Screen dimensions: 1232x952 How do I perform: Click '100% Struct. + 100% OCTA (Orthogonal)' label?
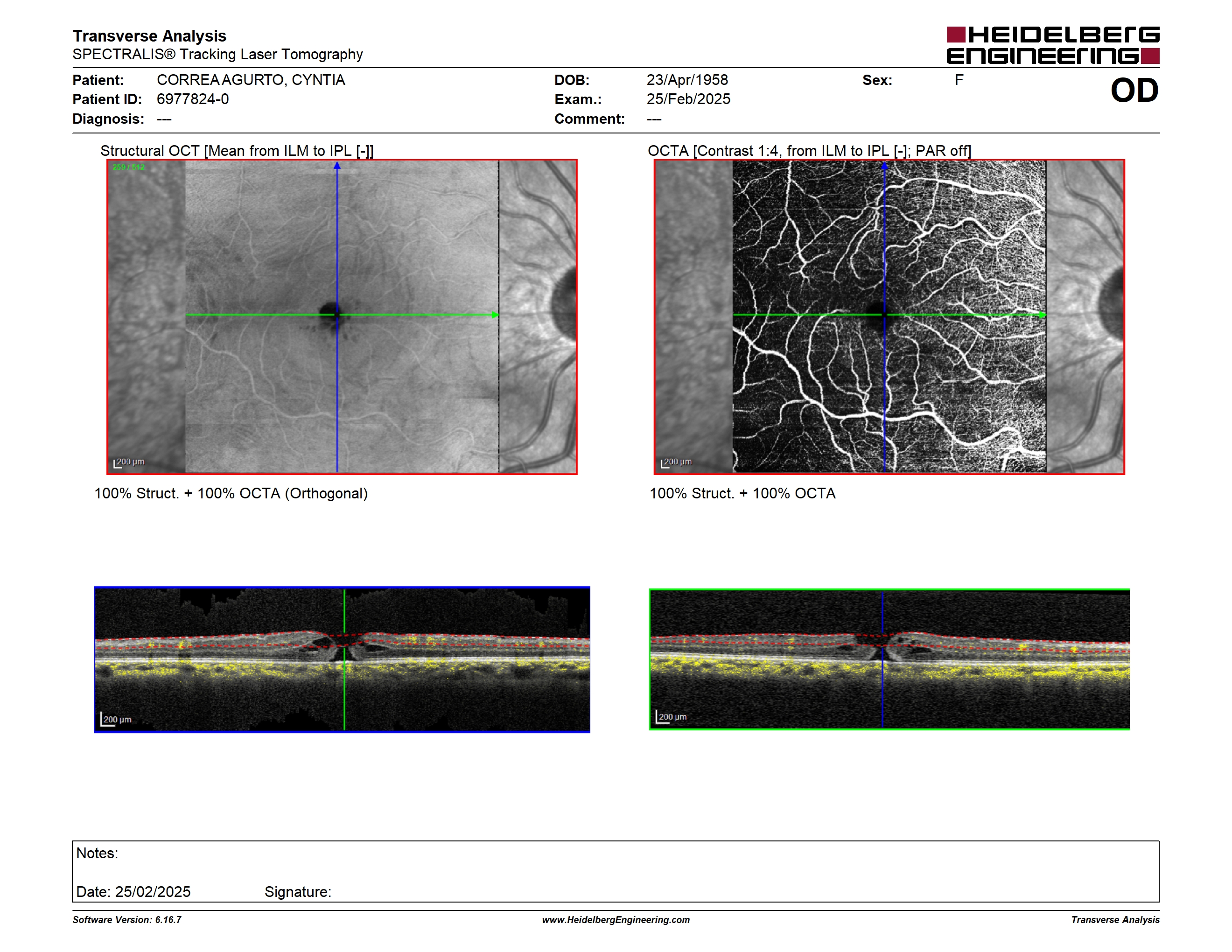231,493
